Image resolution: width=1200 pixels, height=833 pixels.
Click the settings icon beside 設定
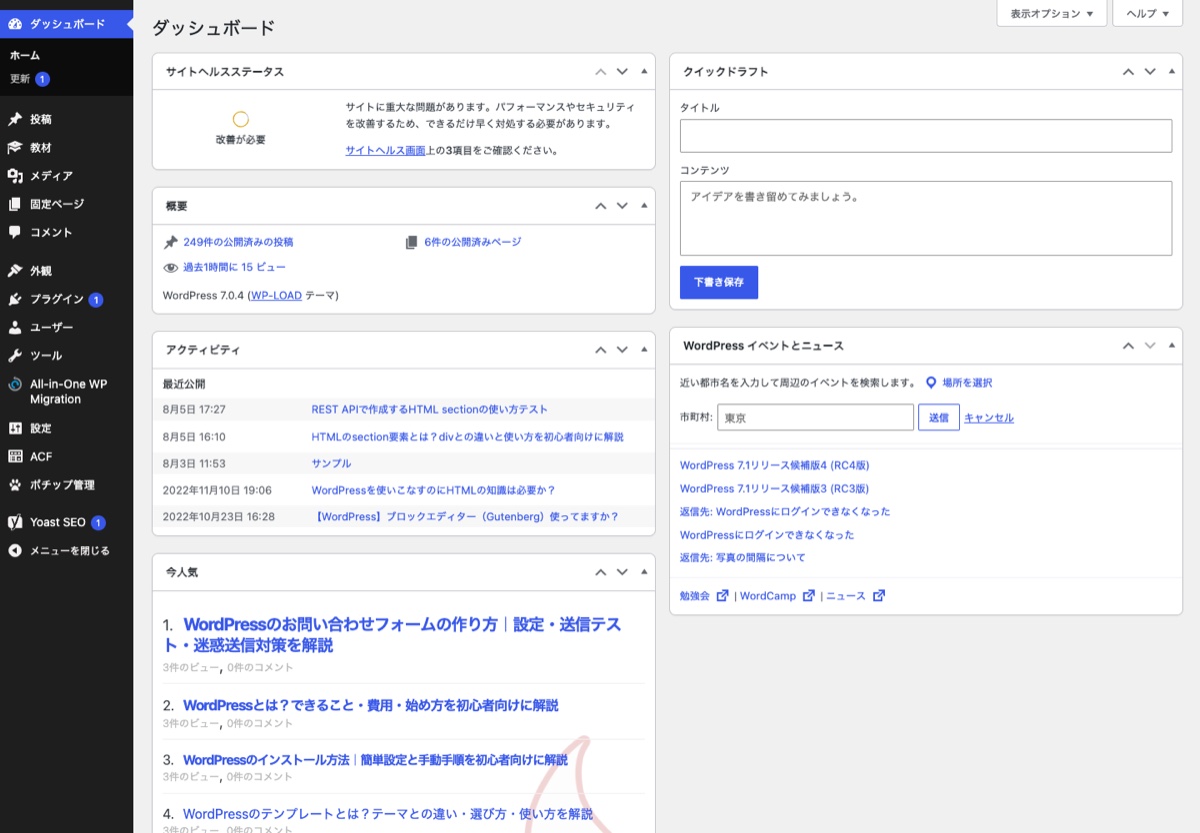(x=15, y=428)
